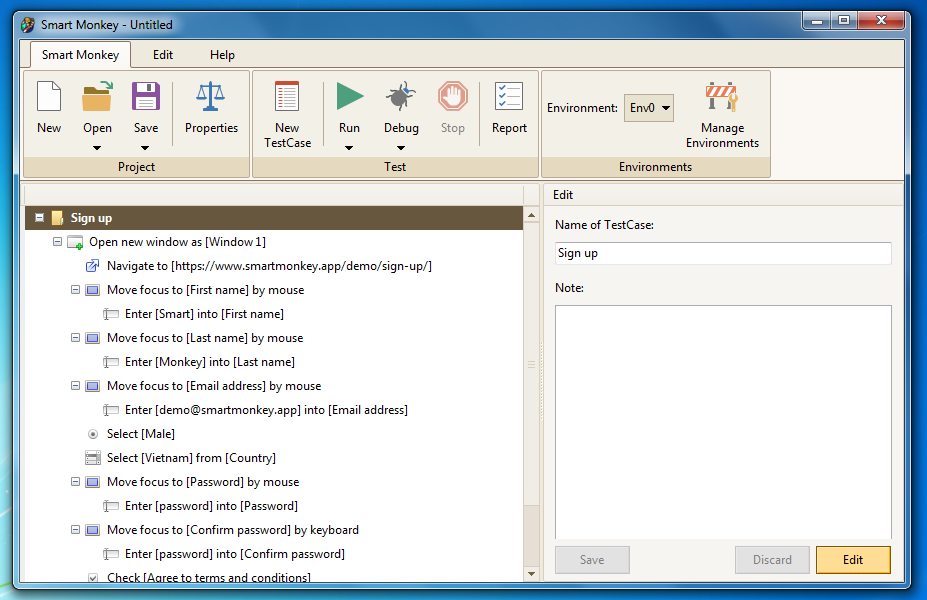Click the Smart Monkey app icon in title bar
The width and height of the screenshot is (927, 600).
pos(28,25)
